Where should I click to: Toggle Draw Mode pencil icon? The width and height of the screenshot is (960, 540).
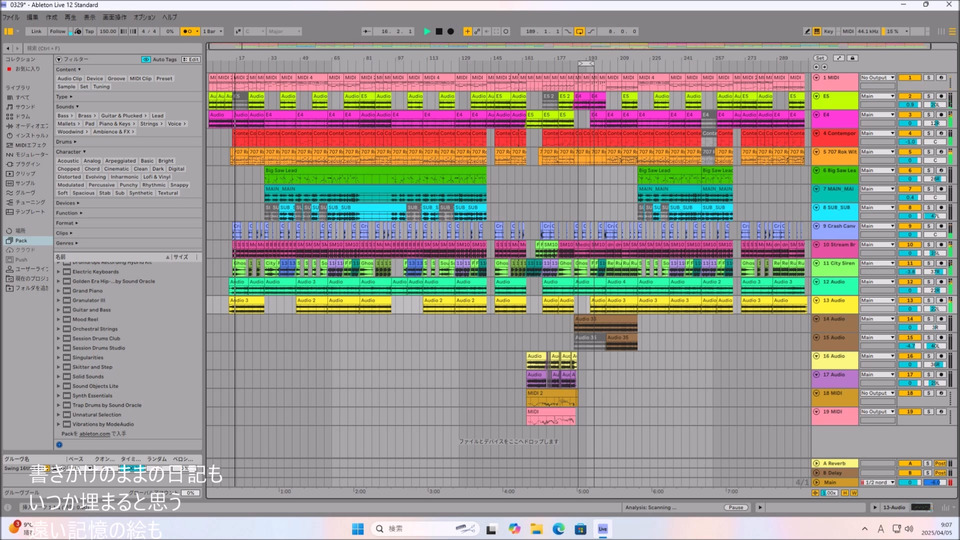807,31
